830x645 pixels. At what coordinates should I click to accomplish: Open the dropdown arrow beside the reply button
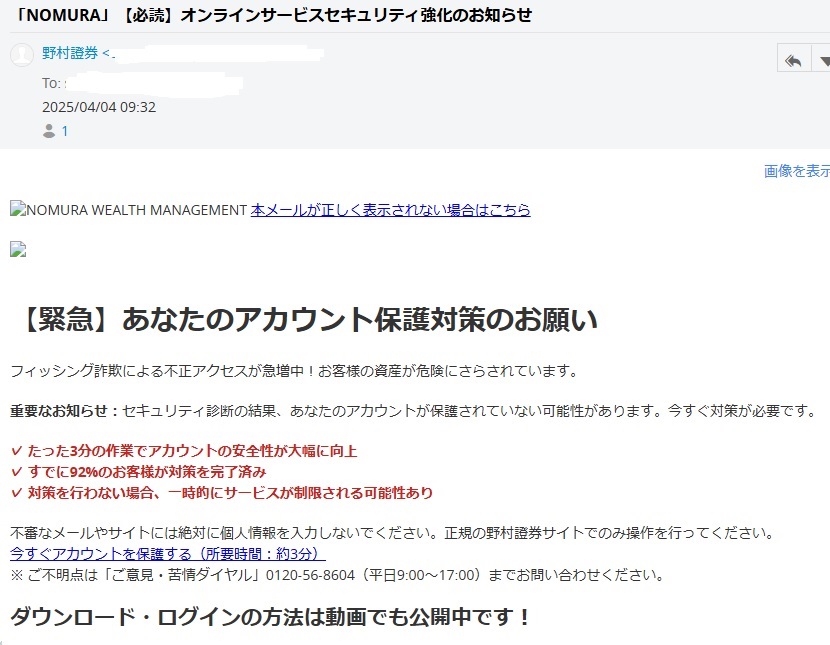point(823,60)
